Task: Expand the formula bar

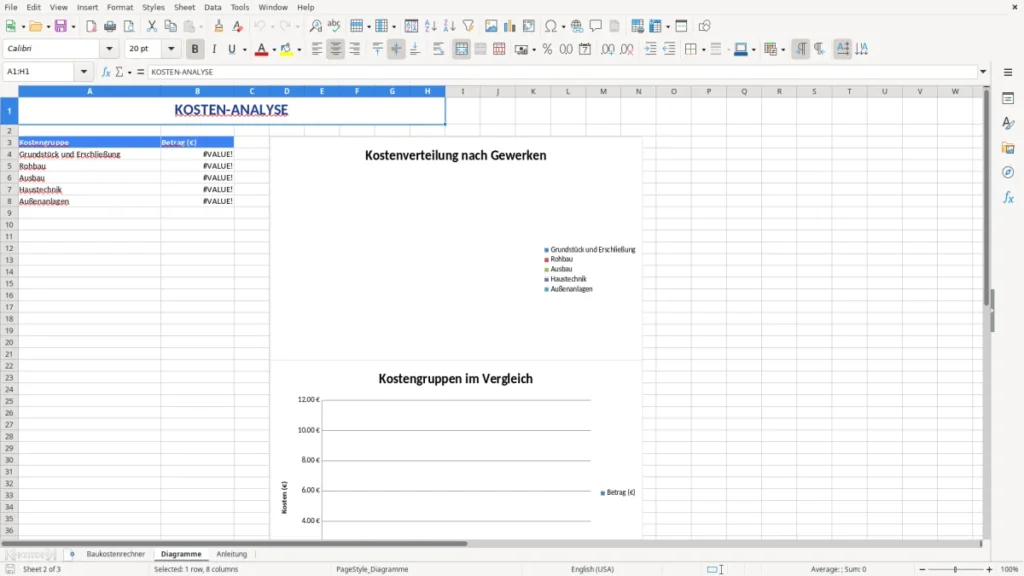Action: 983,72
